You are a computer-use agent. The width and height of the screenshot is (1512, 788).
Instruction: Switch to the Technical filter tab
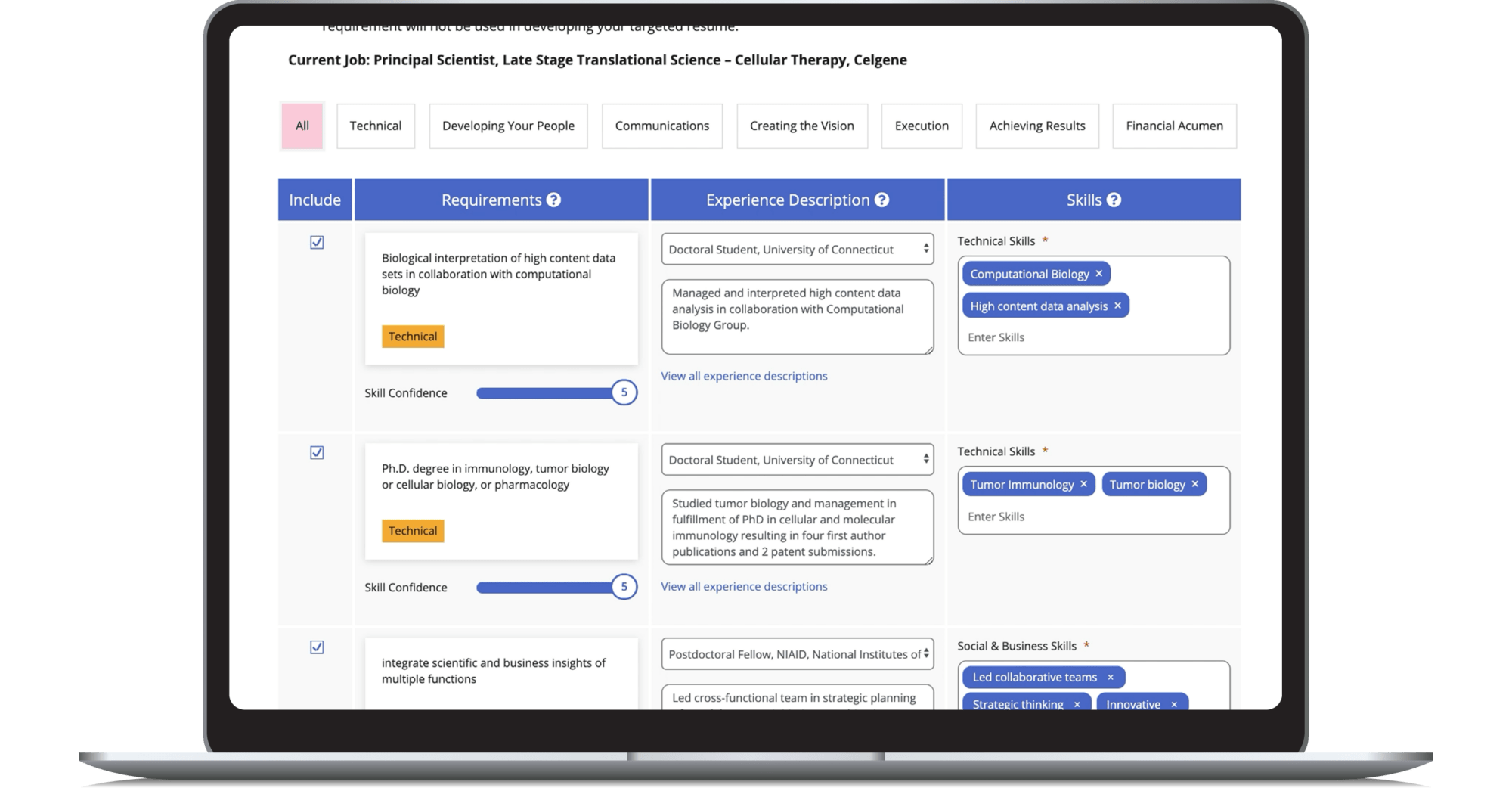coord(375,126)
